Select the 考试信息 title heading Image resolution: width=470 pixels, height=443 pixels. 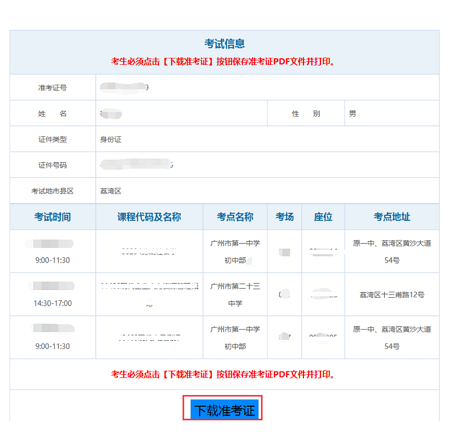coord(224,43)
